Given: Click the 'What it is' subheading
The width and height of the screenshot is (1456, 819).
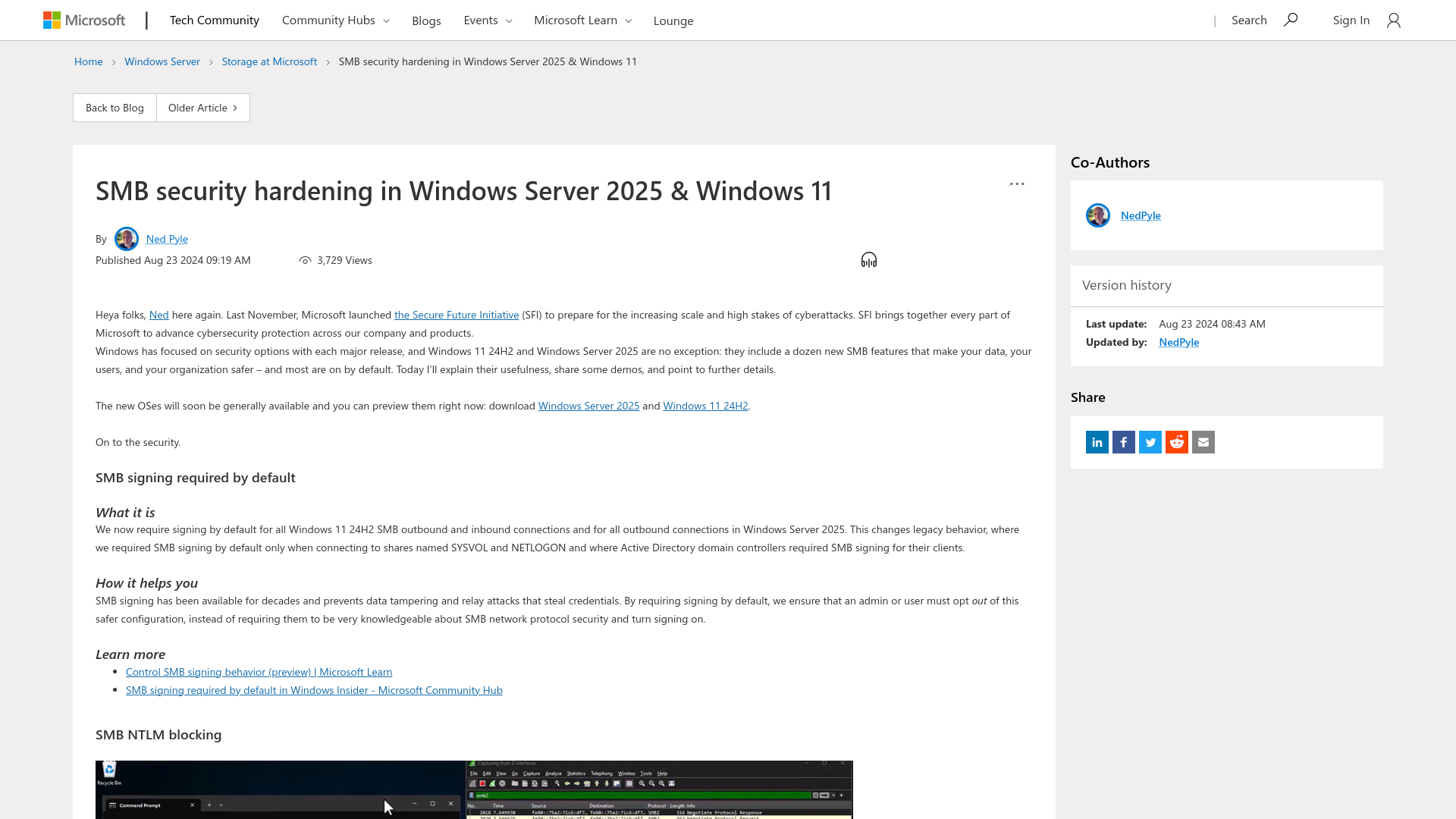Looking at the screenshot, I should (x=125, y=513).
